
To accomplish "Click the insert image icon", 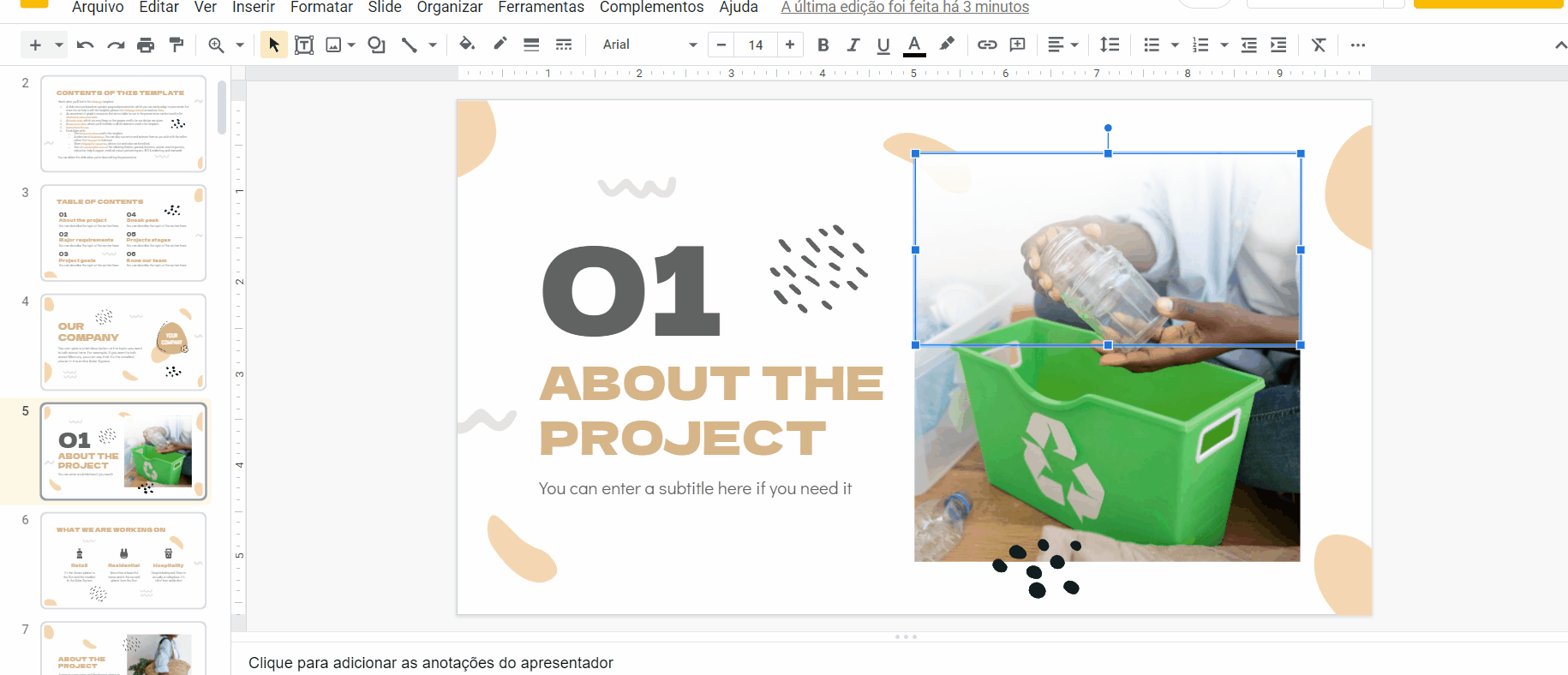I will pyautogui.click(x=334, y=45).
